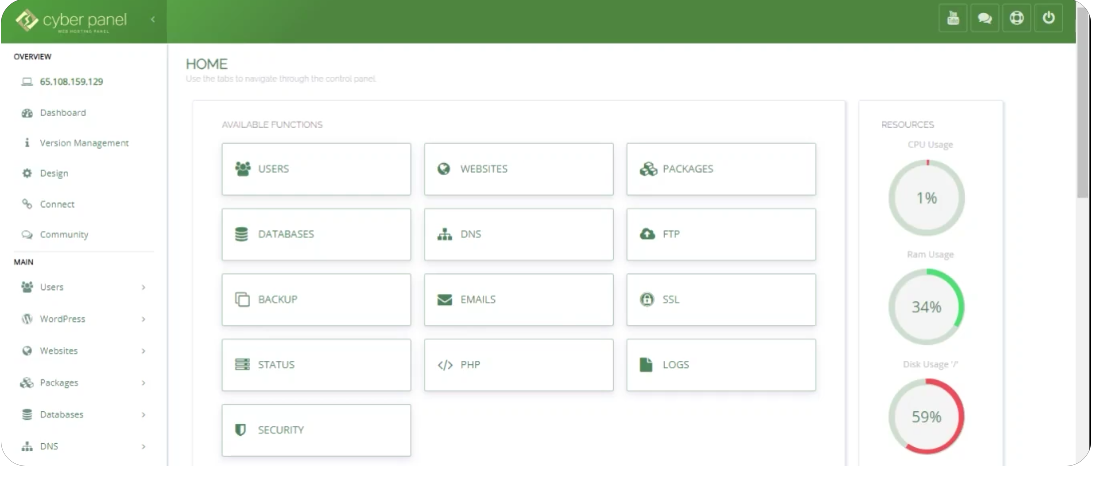Click the Disk Usage 59% gauge
This screenshot has height=486, width=1097.
(926, 417)
